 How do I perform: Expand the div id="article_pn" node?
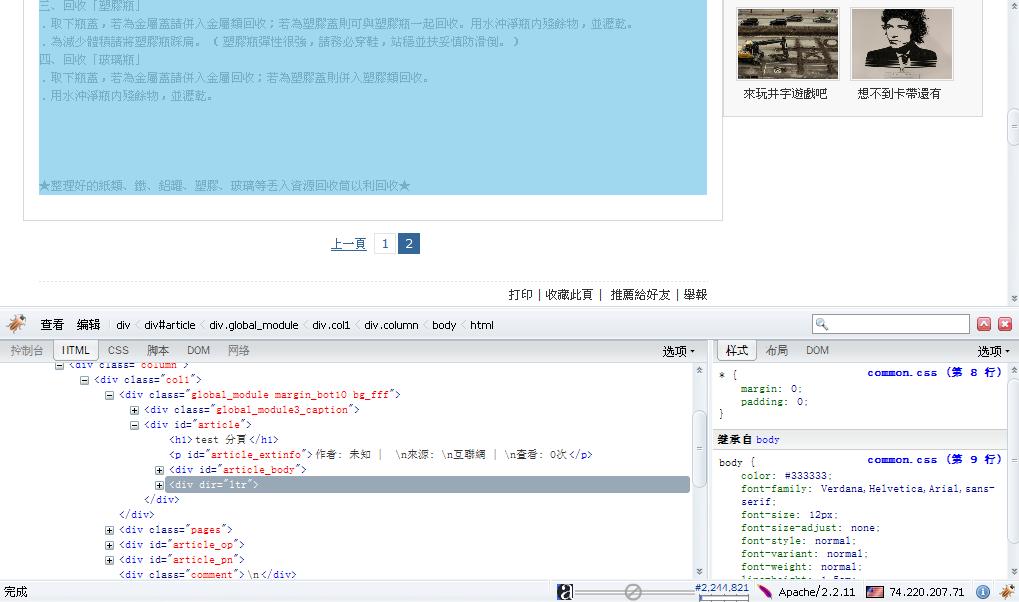tap(109, 560)
